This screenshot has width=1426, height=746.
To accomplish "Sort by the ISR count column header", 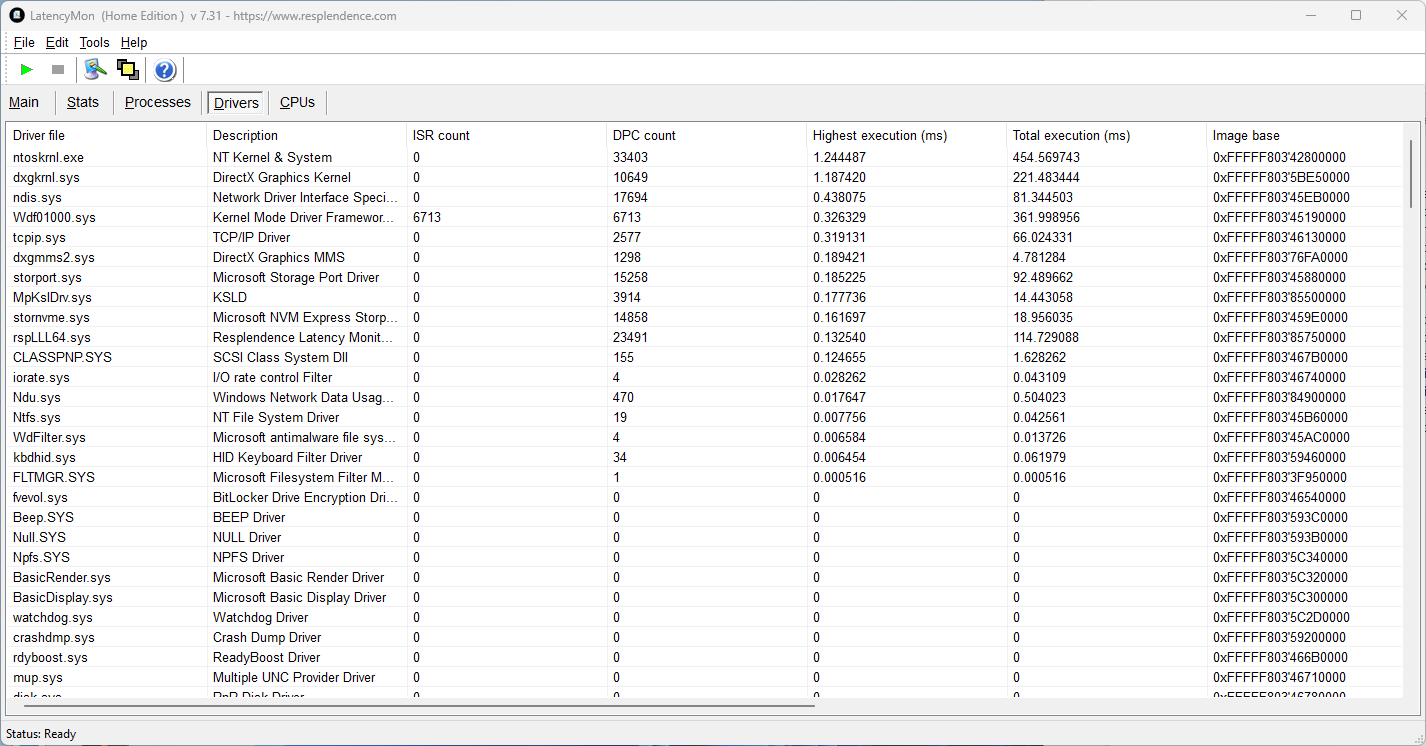I will coord(441,135).
